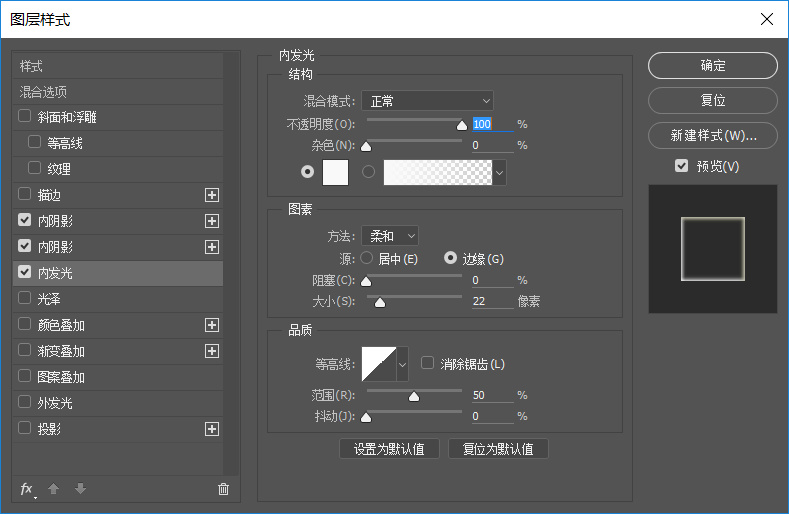This screenshot has height=514, width=789.
Task: Click the move effect down arrow
Action: point(80,488)
